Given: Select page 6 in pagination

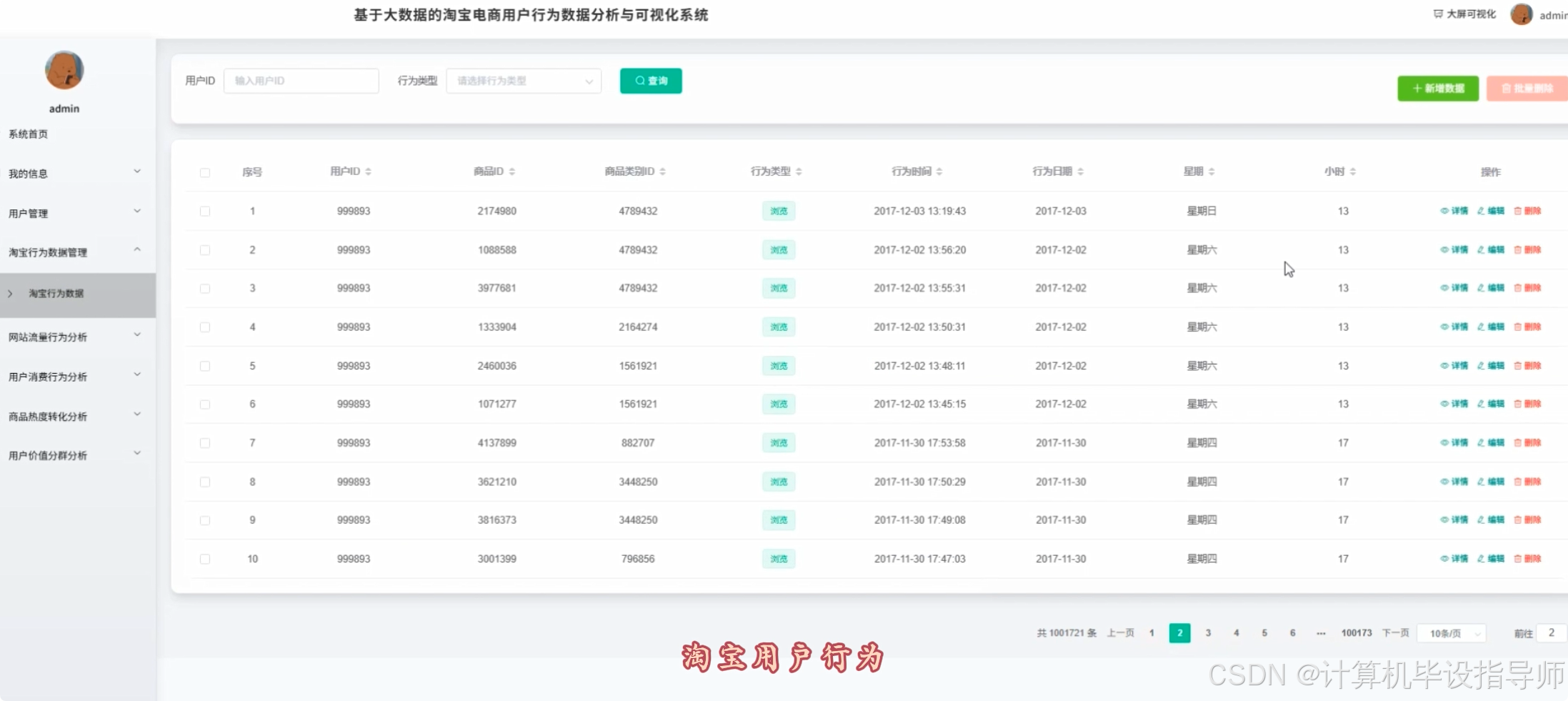Looking at the screenshot, I should pyautogui.click(x=1292, y=633).
